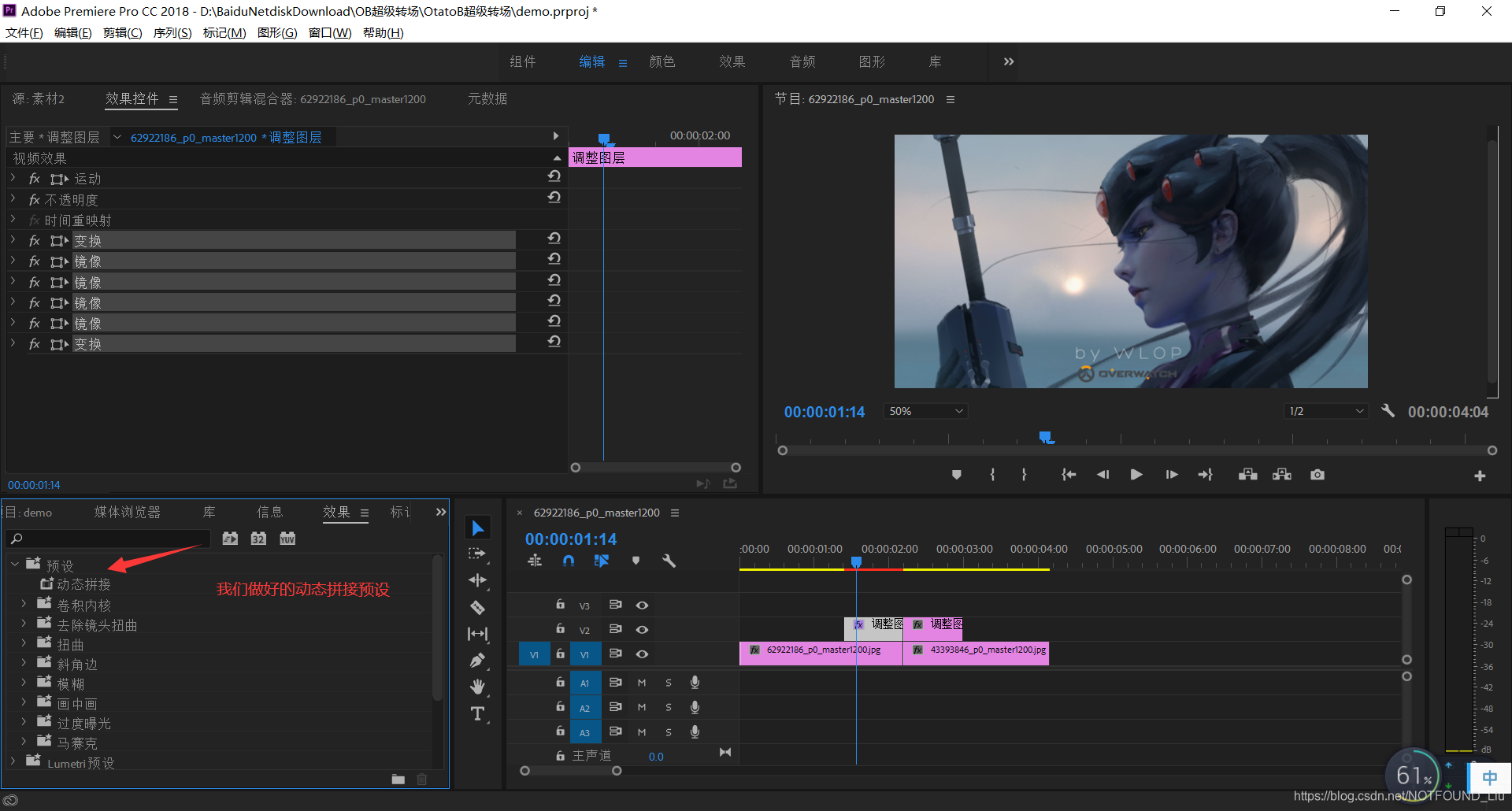Screen dimensions: 1512x811
Task: Open the 媒体浏览器 panel tab
Action: tap(128, 512)
